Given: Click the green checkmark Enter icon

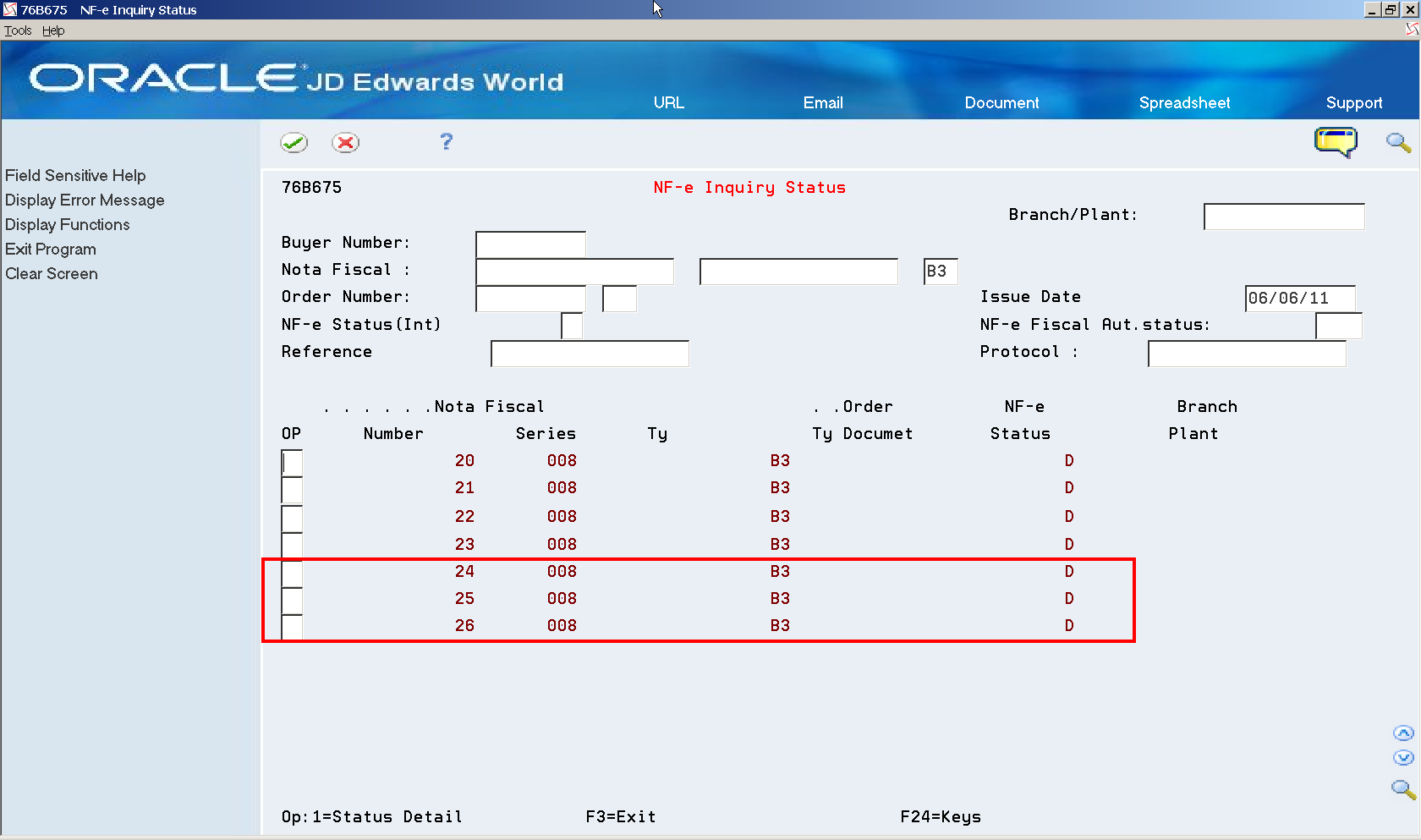Looking at the screenshot, I should click(x=294, y=142).
